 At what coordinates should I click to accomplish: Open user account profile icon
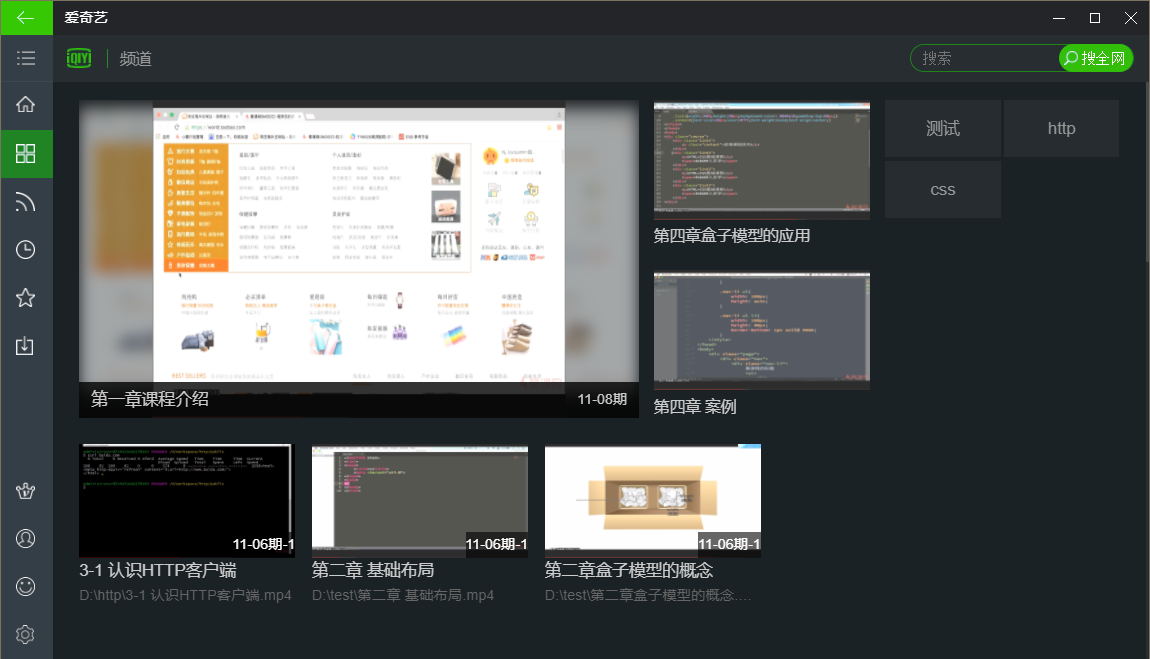26,539
